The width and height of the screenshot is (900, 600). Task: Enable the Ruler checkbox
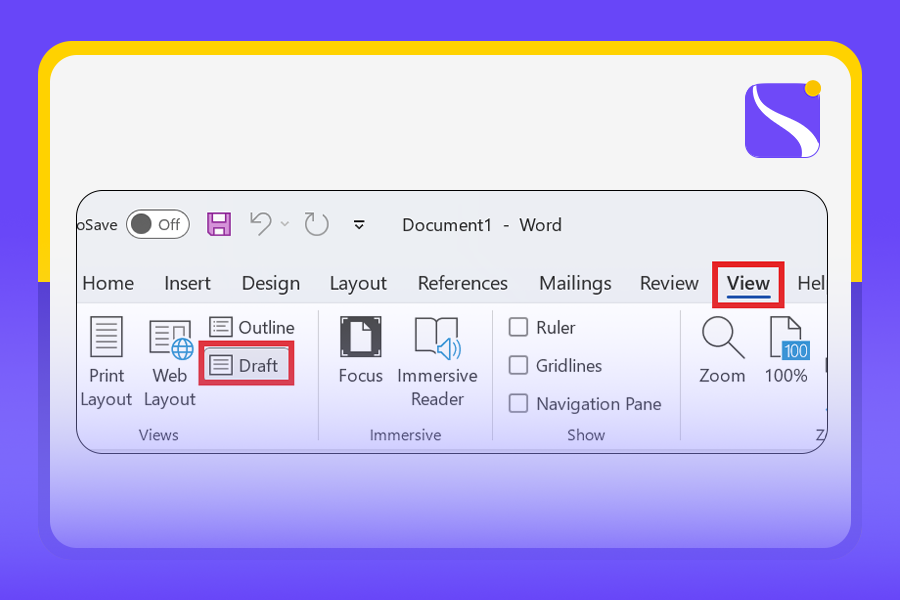pyautogui.click(x=518, y=327)
